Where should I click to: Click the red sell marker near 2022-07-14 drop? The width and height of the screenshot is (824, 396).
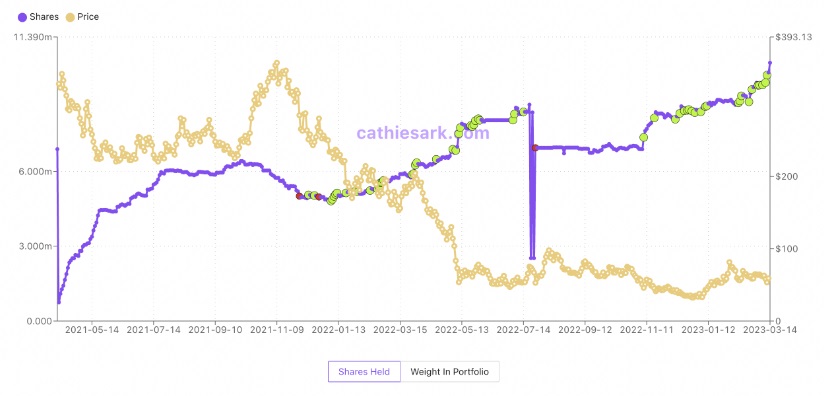pos(535,148)
